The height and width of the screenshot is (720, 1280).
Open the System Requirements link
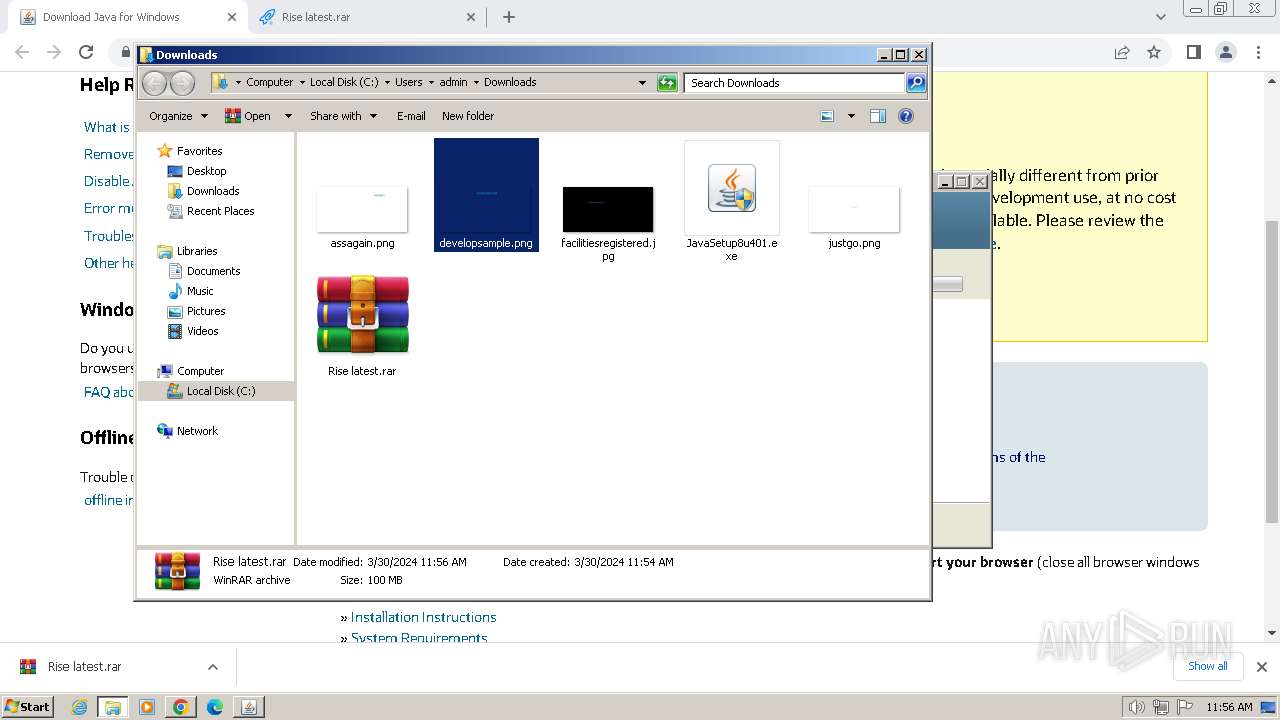pos(419,637)
